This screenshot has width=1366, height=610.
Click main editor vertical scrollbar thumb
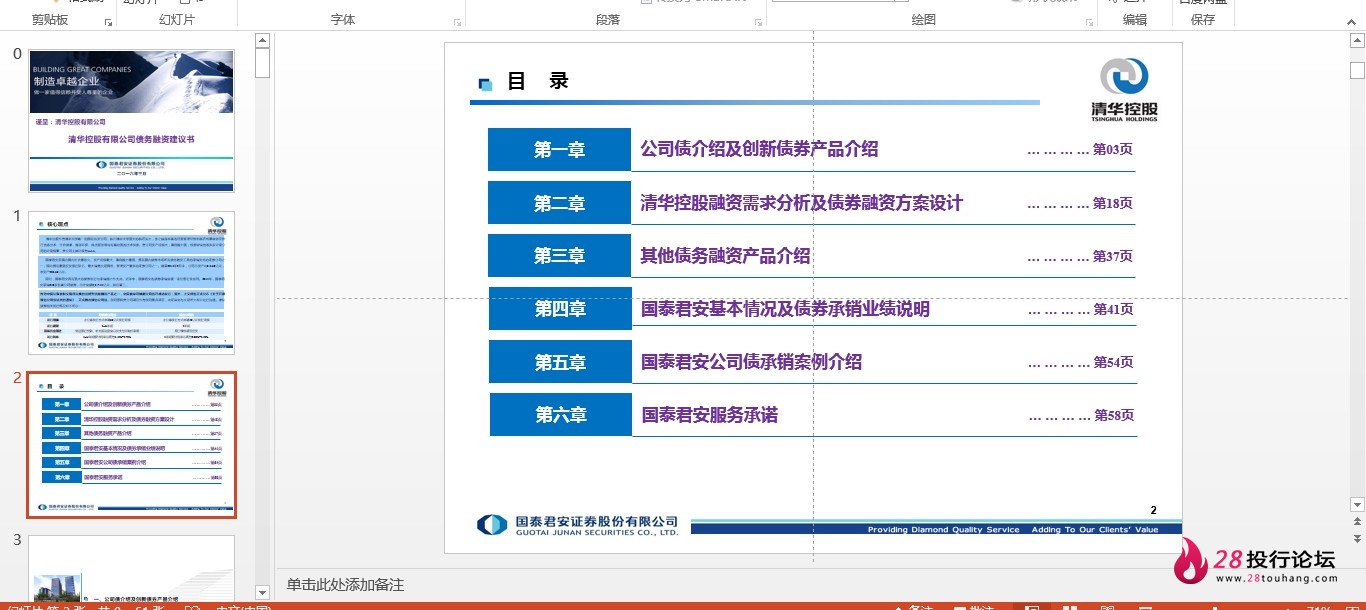1357,71
